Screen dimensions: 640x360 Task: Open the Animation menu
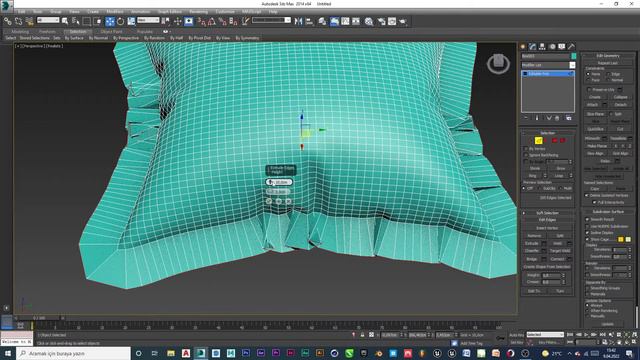click(140, 12)
